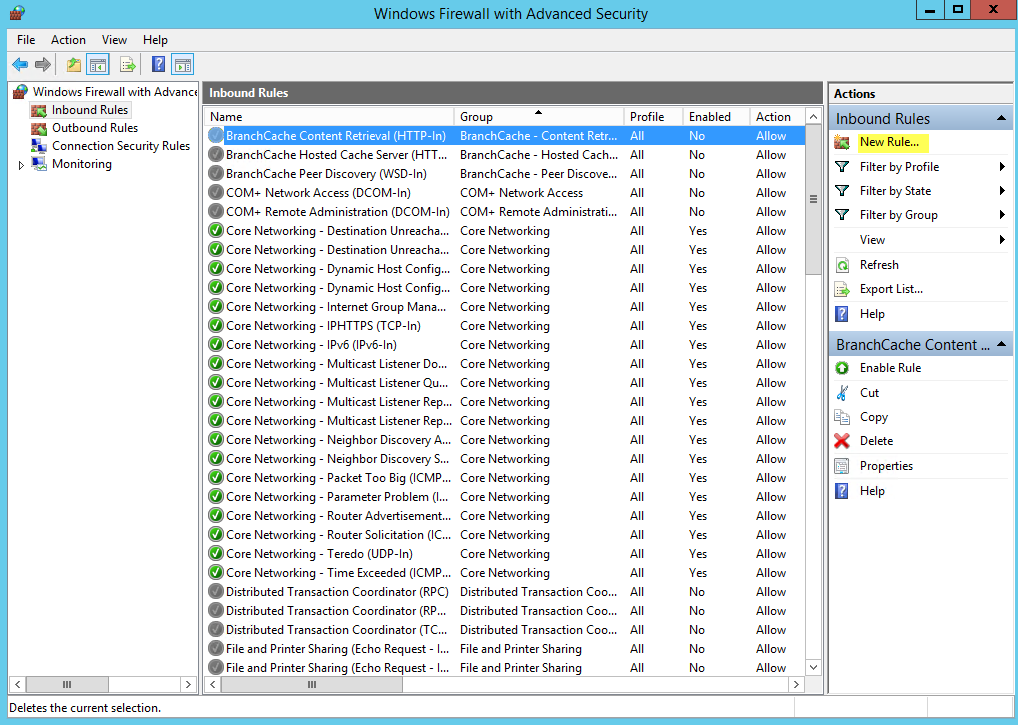Select Core Networking - IPv6 (IPv6-In) rule
Viewport: 1018px width, 725px height.
point(506,345)
